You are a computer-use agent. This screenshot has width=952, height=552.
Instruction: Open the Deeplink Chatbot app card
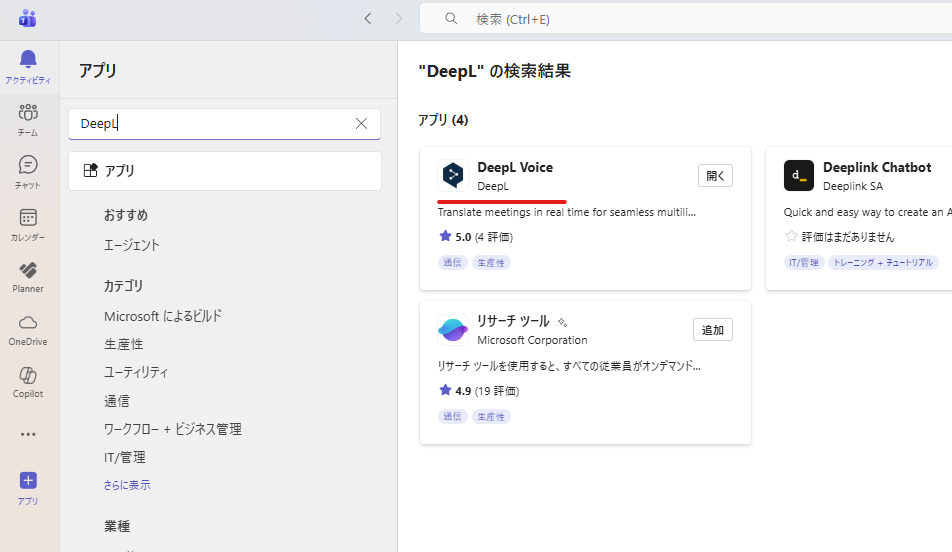click(x=876, y=168)
